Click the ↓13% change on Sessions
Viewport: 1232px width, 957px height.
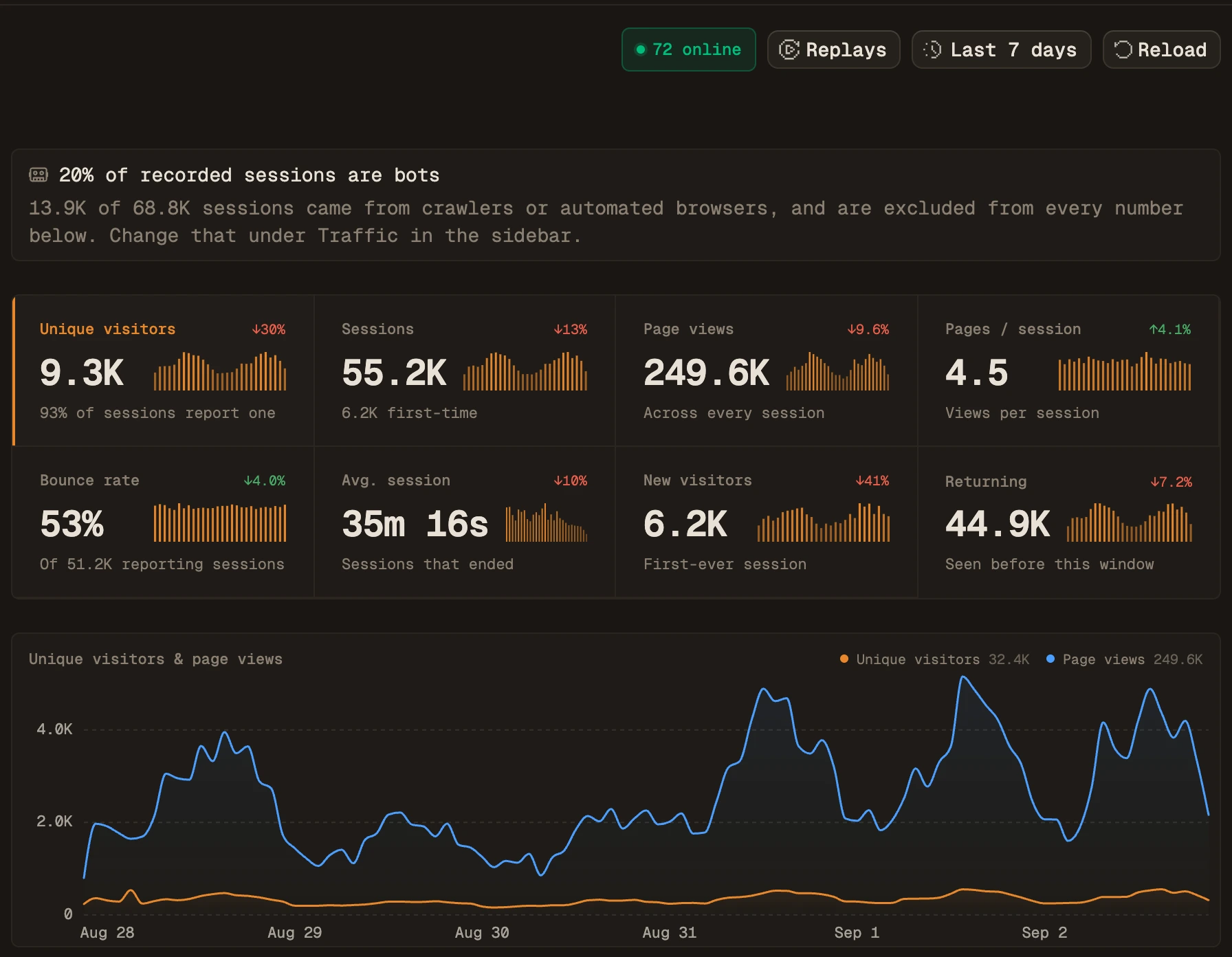point(570,329)
